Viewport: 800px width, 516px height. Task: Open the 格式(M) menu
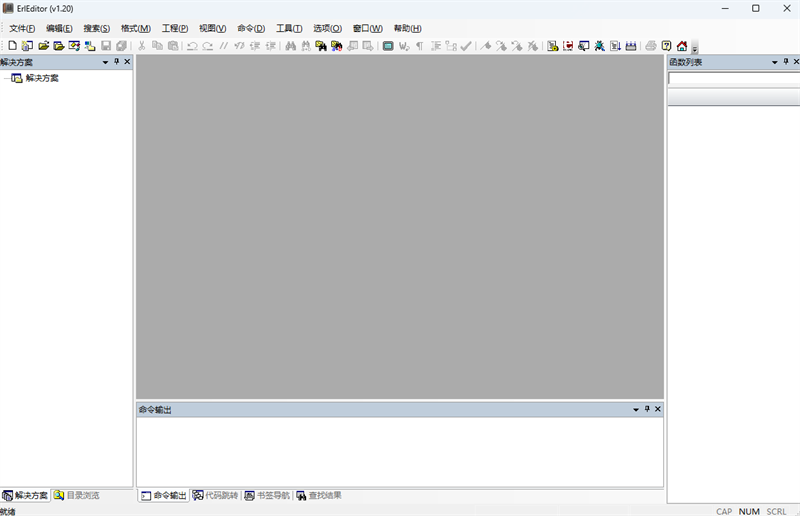click(x=136, y=29)
